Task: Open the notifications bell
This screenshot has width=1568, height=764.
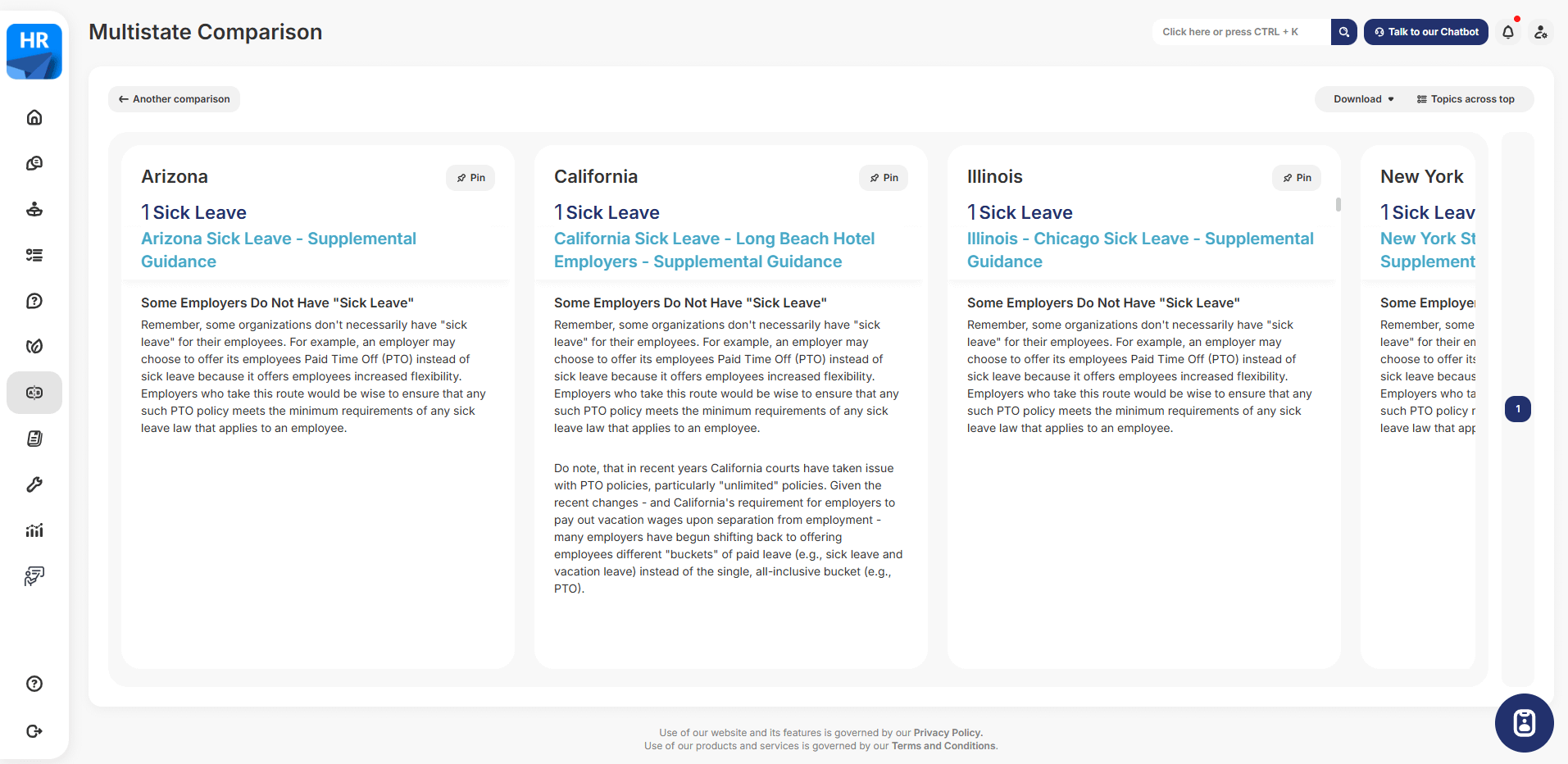Action: tap(1508, 32)
